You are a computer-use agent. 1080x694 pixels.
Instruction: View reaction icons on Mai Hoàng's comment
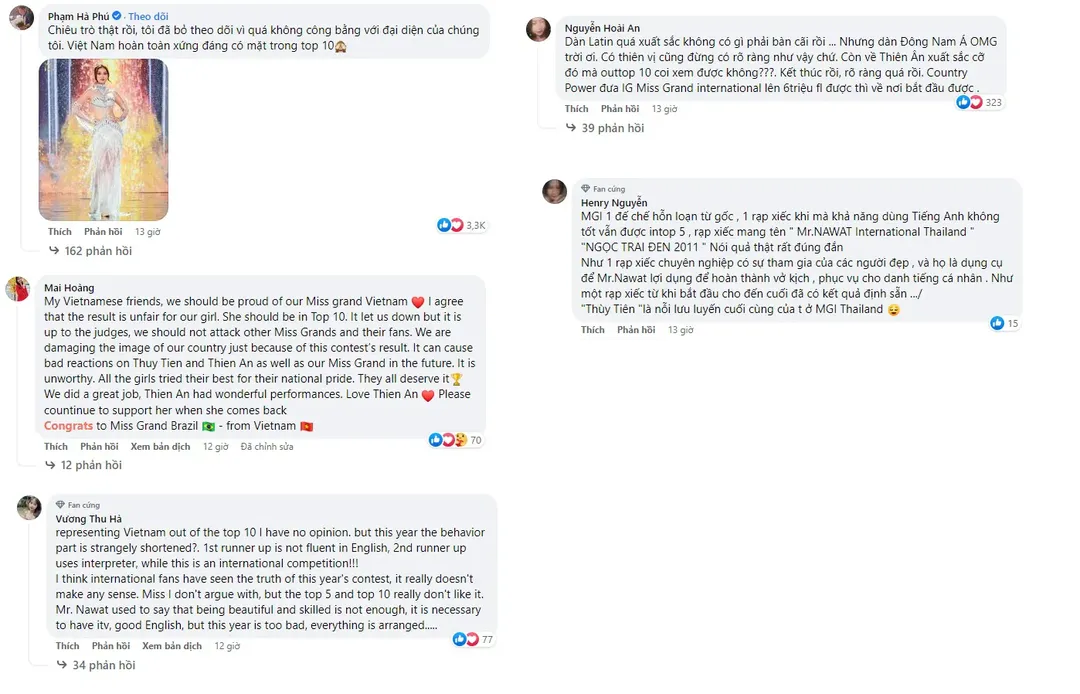448,440
